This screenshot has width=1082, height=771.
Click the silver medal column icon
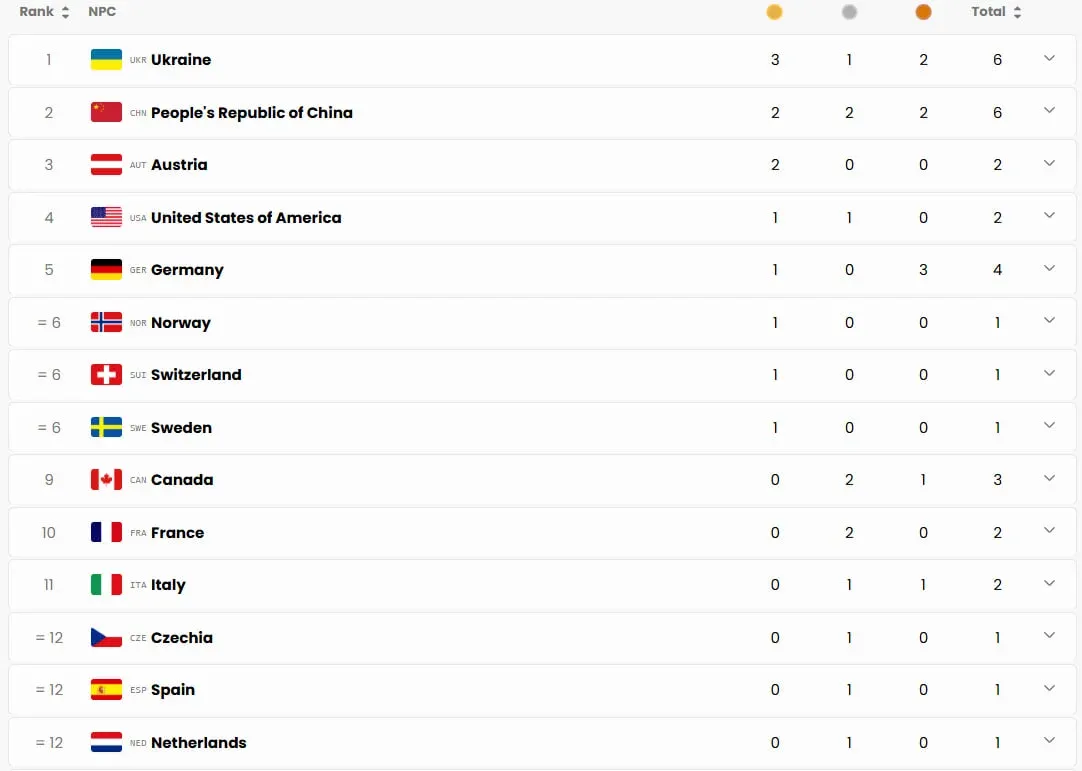(x=849, y=12)
